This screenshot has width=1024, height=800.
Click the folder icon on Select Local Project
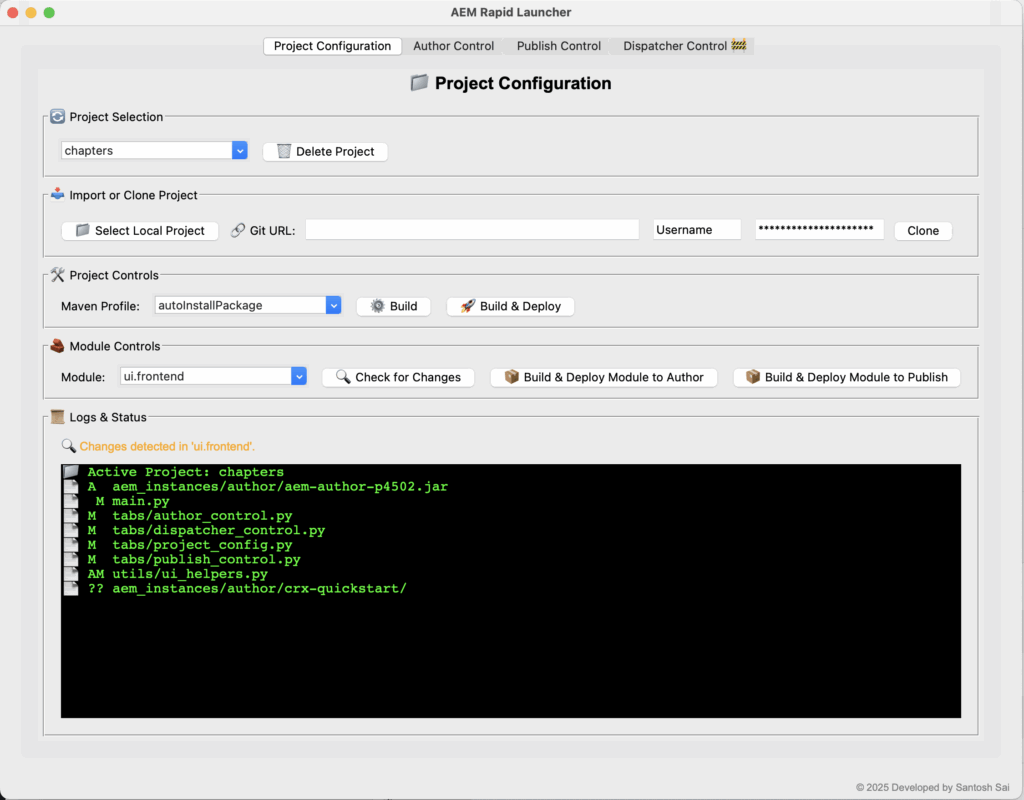click(82, 230)
